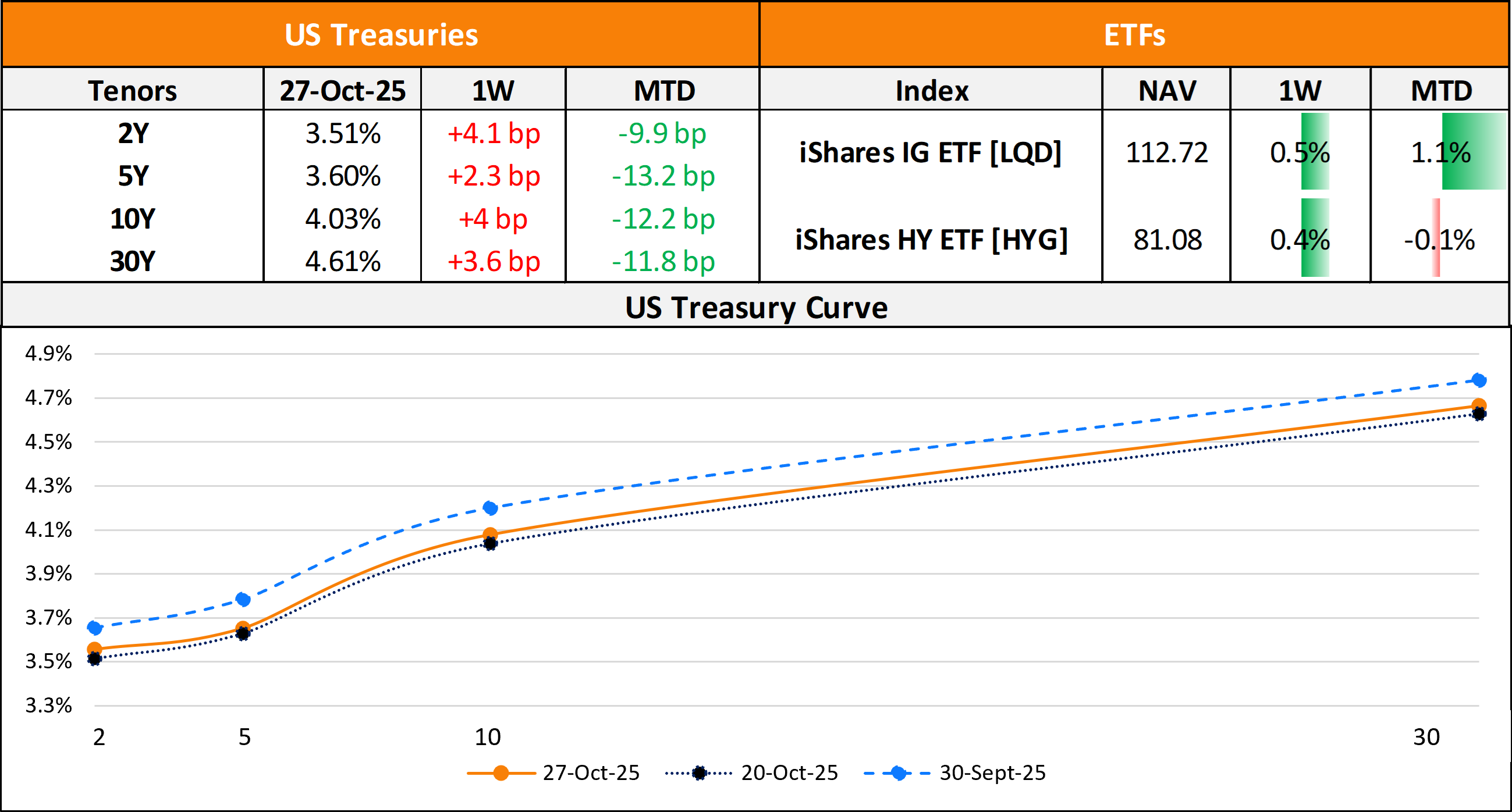
Task: Click the black 20-Oct-25 legend marker
Action: [x=698, y=773]
